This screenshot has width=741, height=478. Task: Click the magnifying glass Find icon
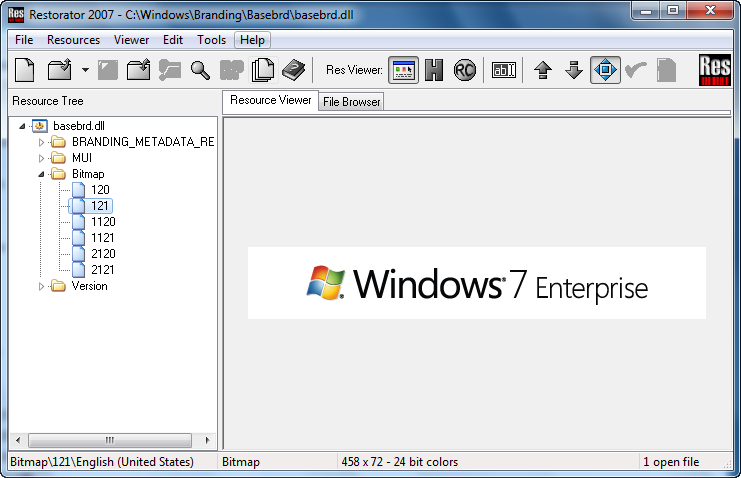200,70
